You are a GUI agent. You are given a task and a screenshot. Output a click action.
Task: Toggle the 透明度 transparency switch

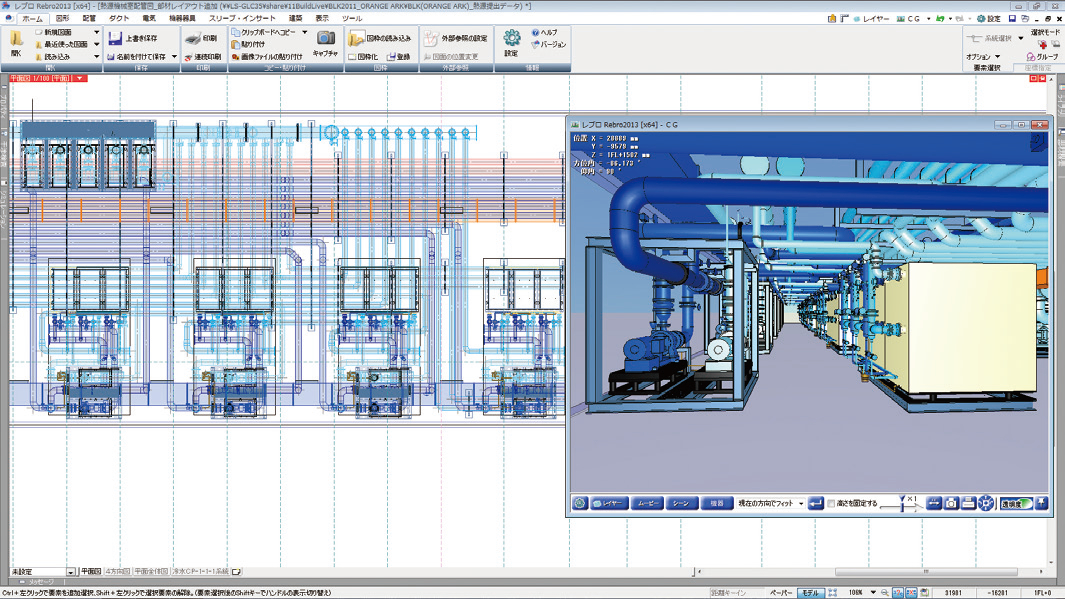[x=1016, y=503]
